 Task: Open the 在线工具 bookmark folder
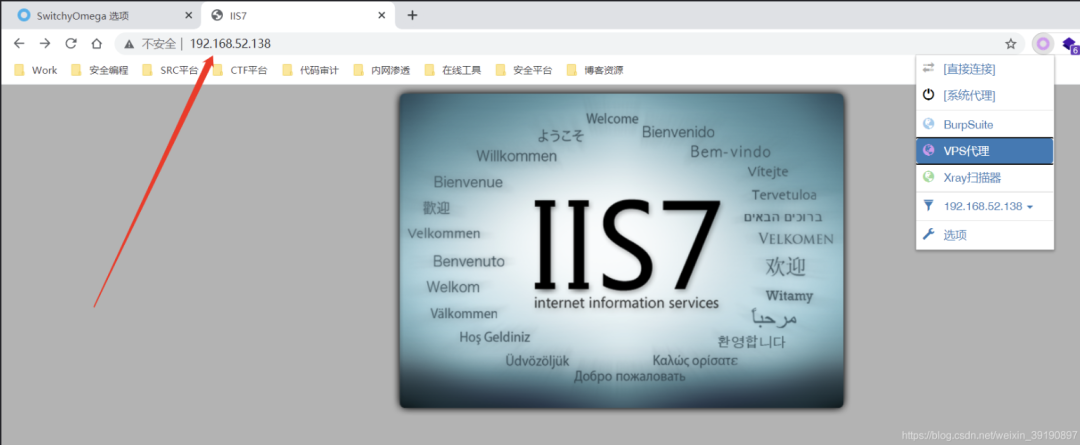[453, 70]
